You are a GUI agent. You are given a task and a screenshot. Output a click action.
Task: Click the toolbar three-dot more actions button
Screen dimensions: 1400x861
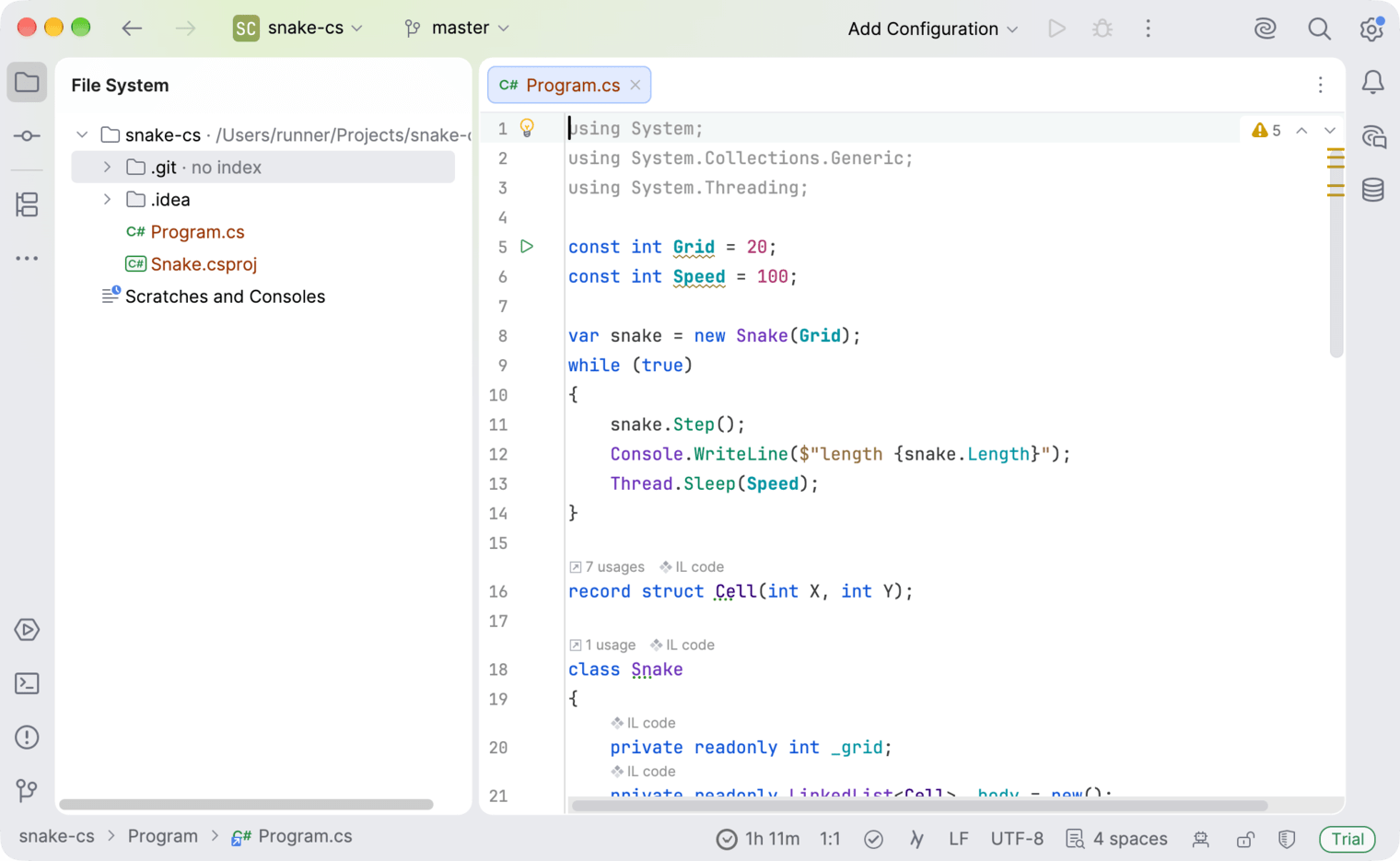[x=1148, y=29]
